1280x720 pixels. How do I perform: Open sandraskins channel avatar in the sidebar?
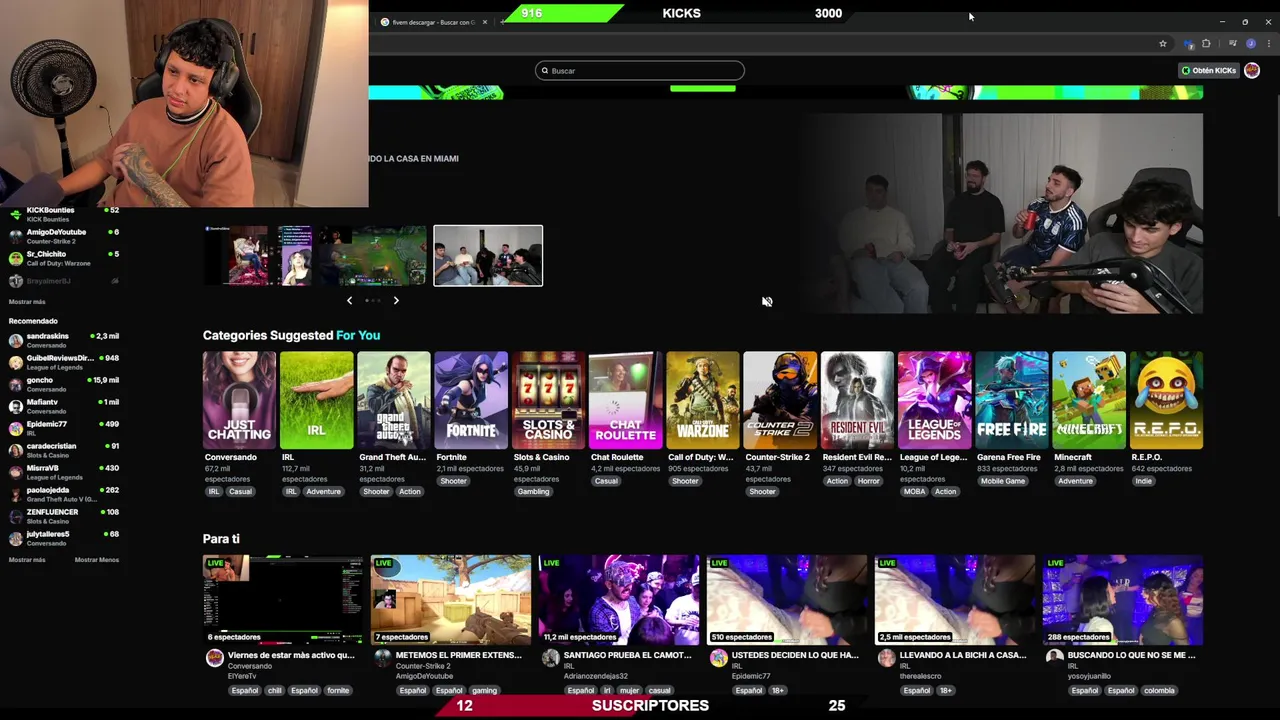[x=15, y=340]
